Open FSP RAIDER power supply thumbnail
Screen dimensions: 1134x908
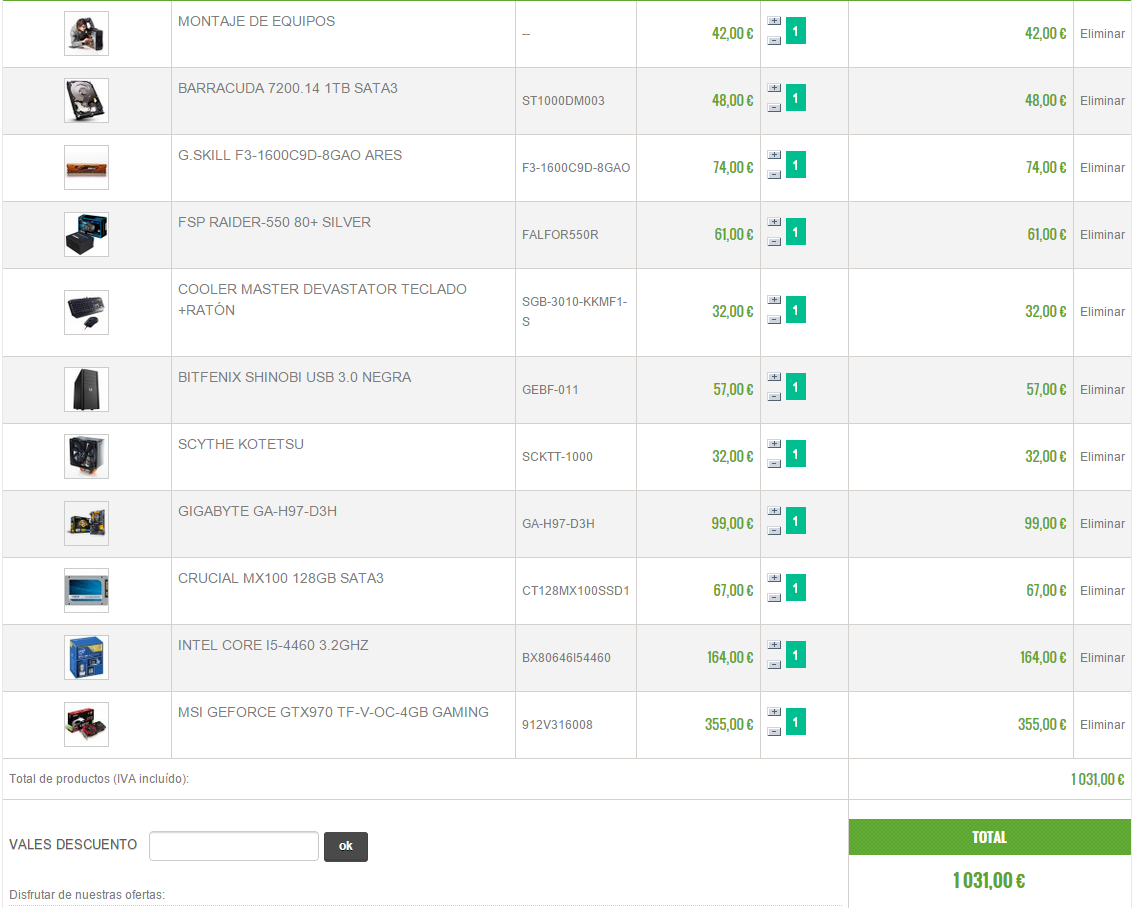pos(86,234)
